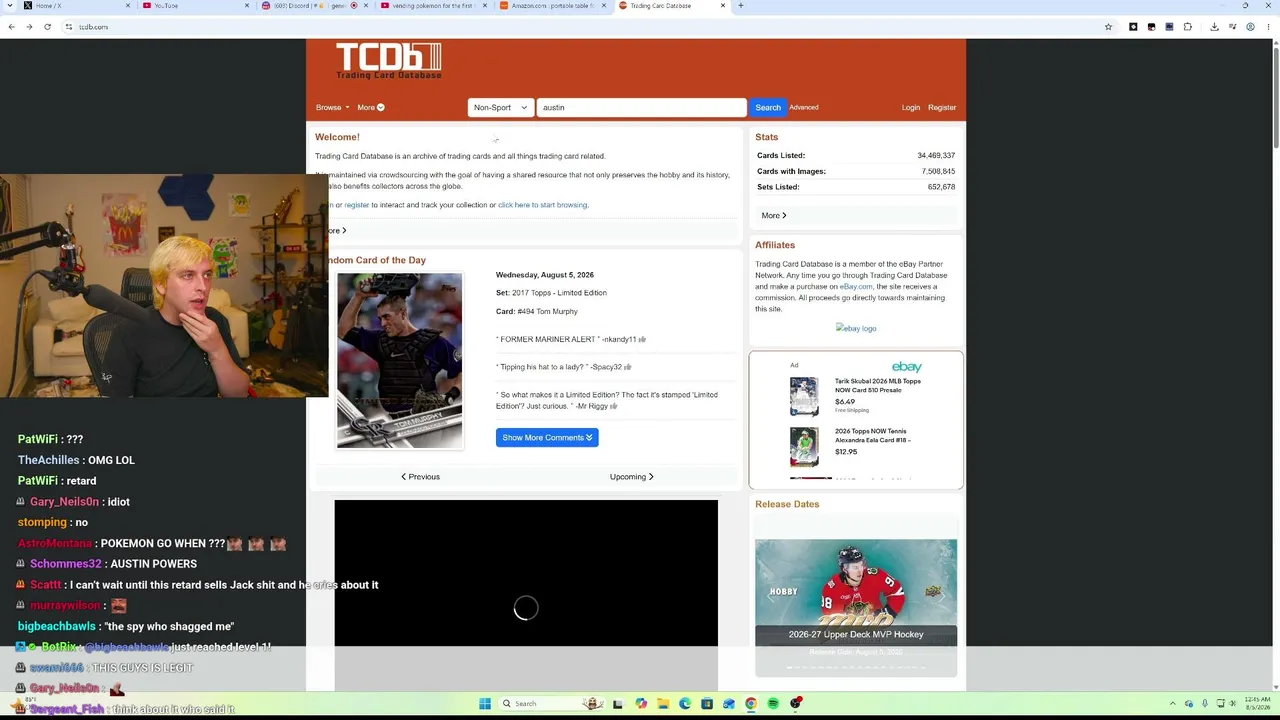This screenshot has height=720, width=1280.
Task: Click the broken ebay logo image link
Action: point(856,328)
